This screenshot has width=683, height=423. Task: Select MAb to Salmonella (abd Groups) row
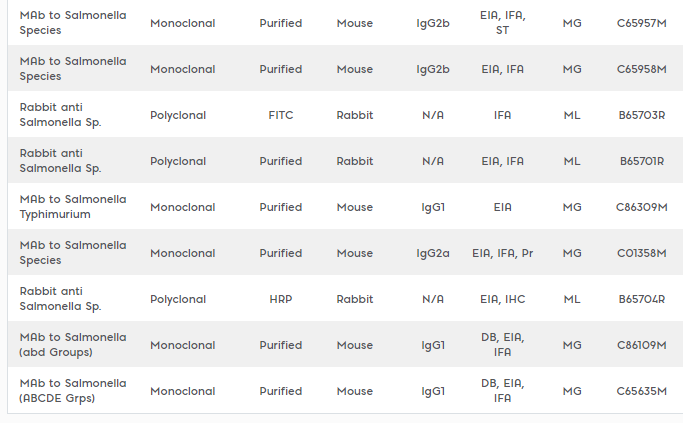345,345
